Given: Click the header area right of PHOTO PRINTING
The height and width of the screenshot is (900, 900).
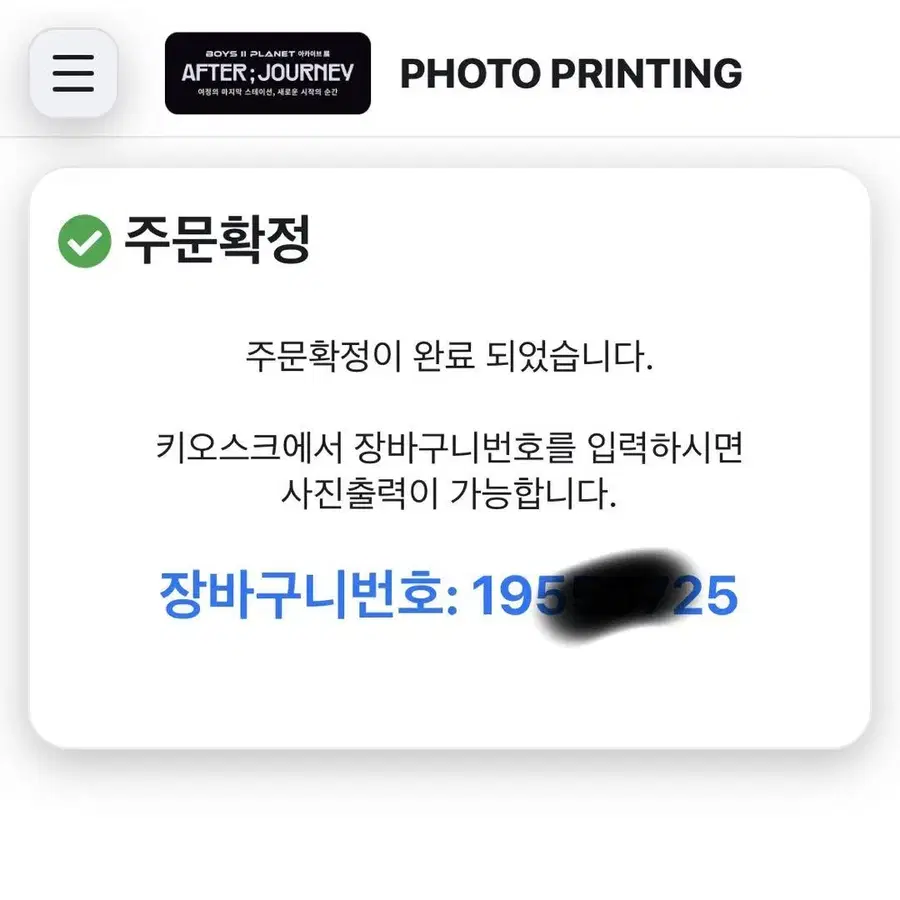Looking at the screenshot, I should coord(821,73).
